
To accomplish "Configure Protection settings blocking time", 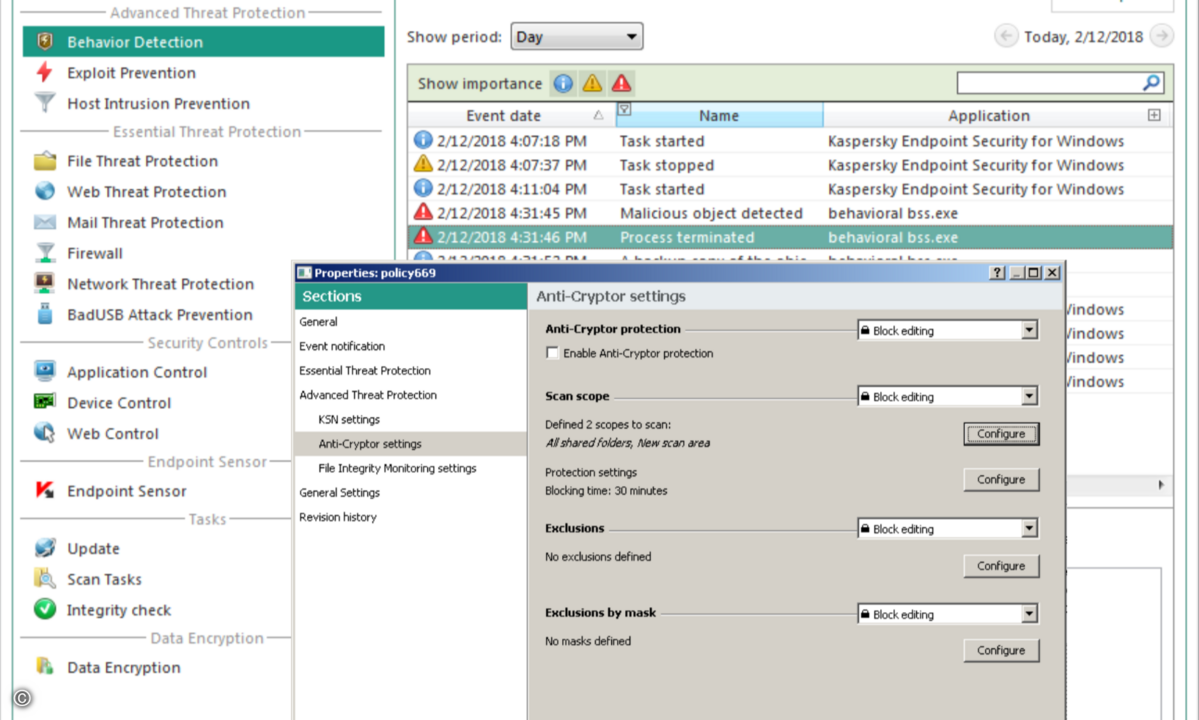I will (x=1001, y=479).
